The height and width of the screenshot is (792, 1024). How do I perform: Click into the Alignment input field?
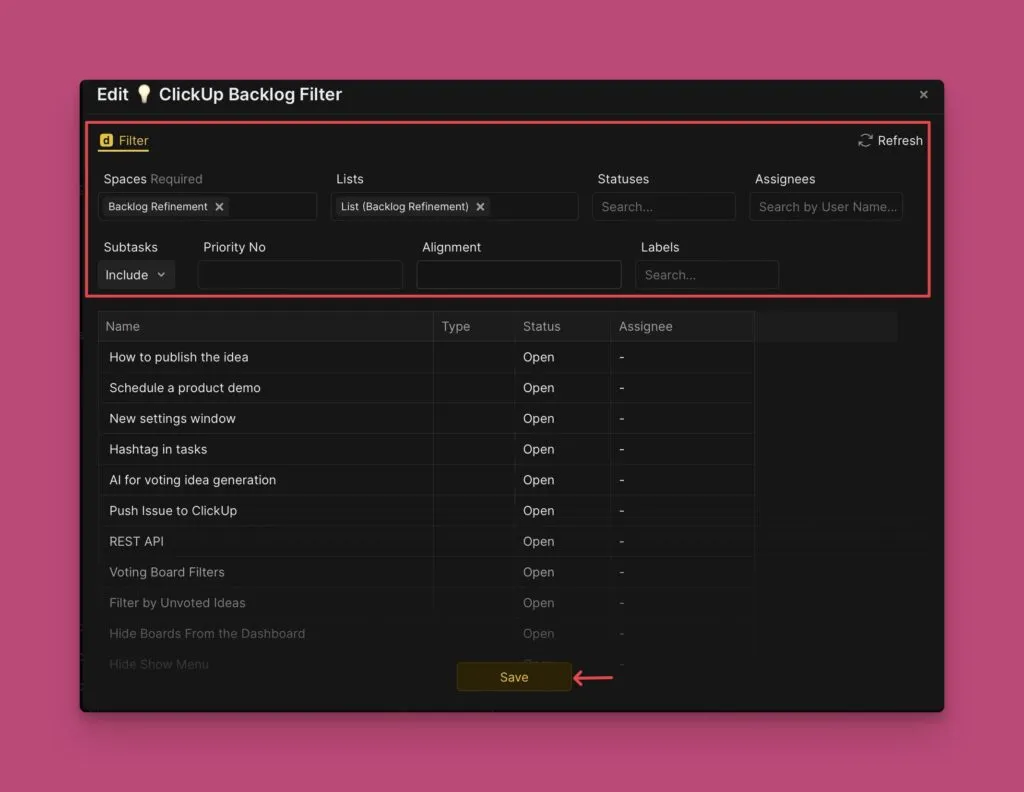518,275
